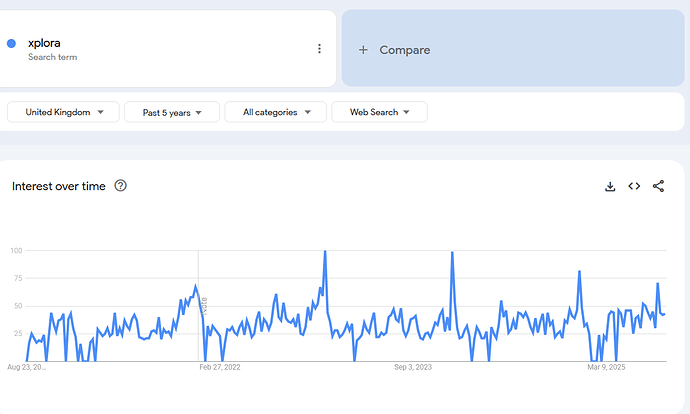Click the tallest peak before Sep 2023 label
Image resolution: width=690 pixels, height=414 pixels.
pos(325,252)
